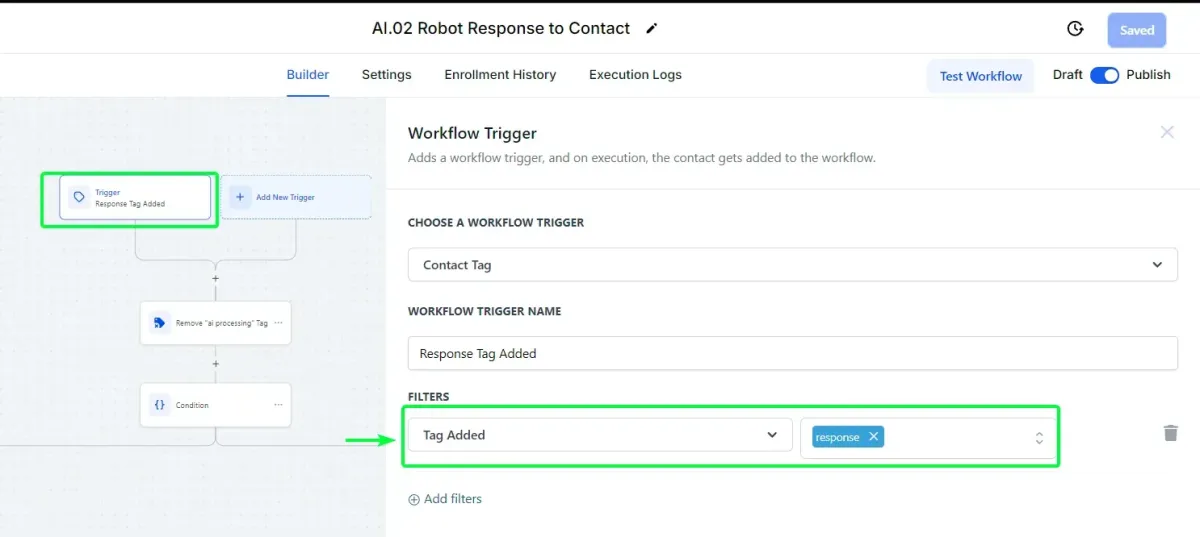Click the plus icon on Add New Trigger
The image size is (1200, 537).
[240, 197]
